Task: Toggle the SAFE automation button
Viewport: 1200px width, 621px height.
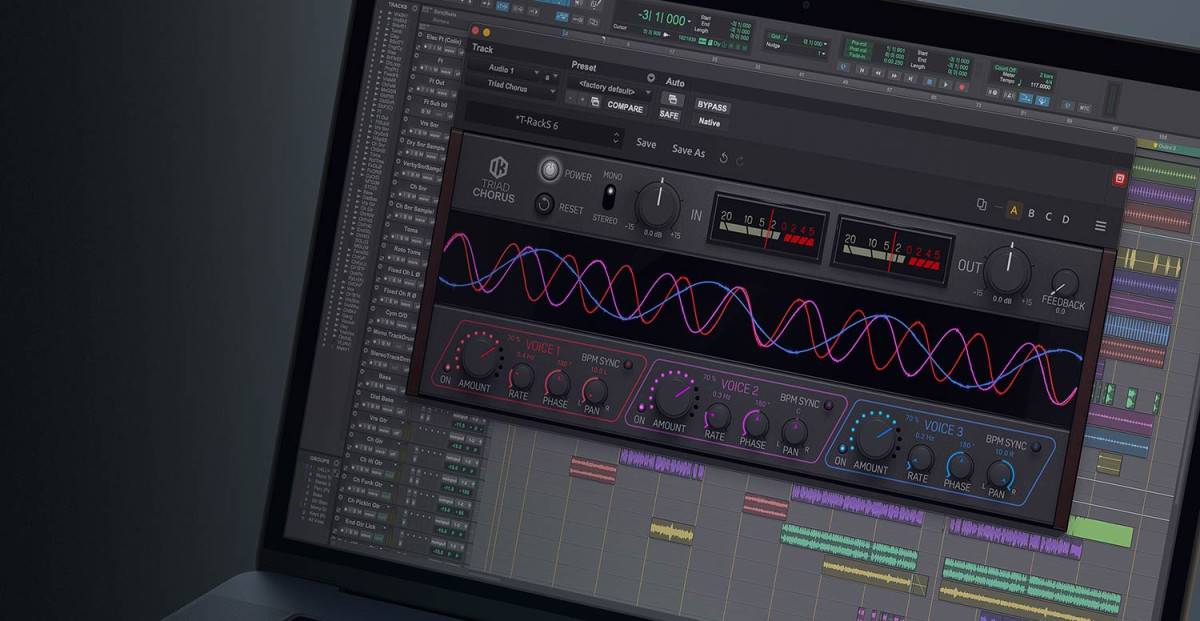Action: (x=669, y=115)
